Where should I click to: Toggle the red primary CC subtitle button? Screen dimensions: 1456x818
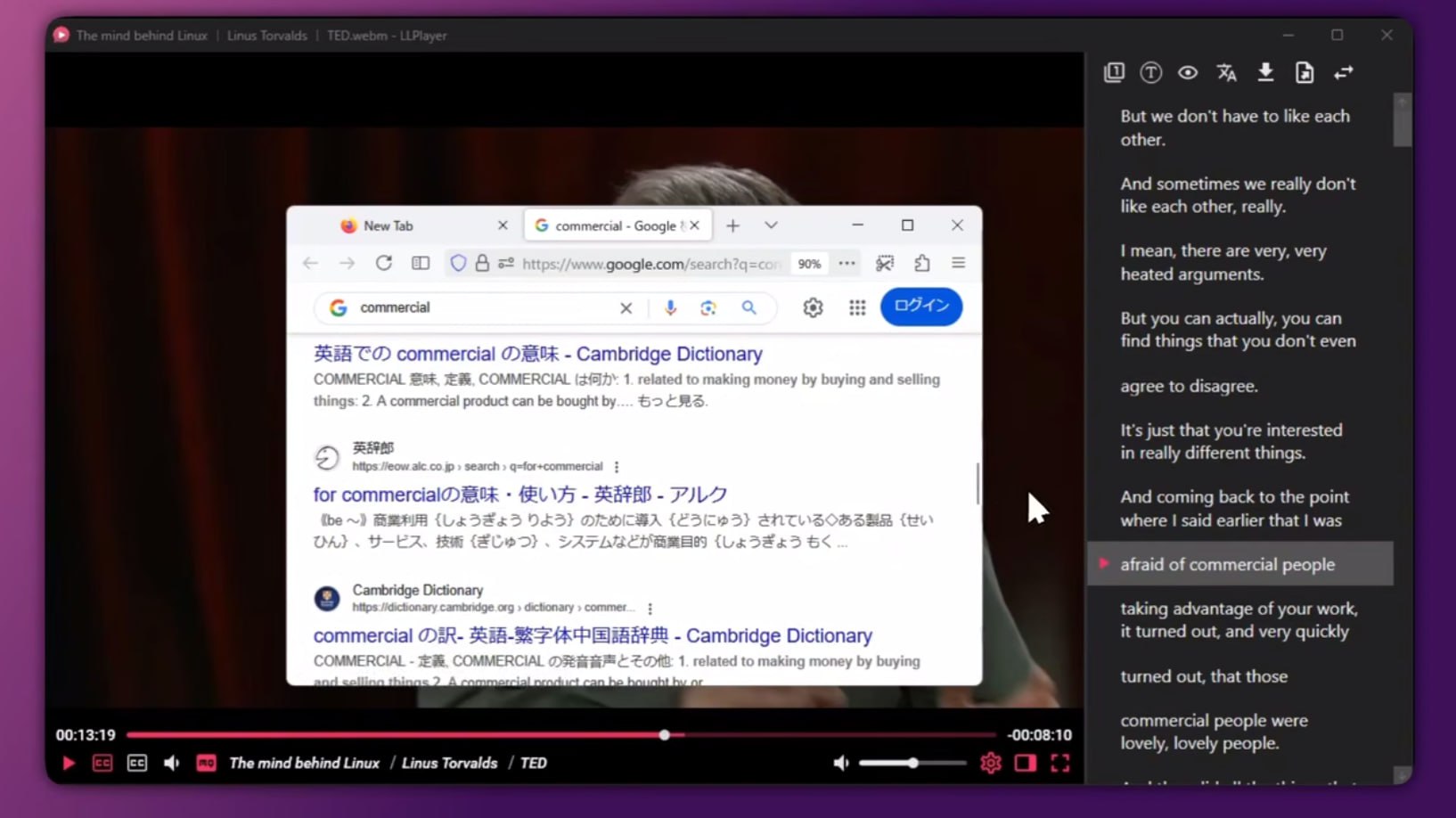pyautogui.click(x=102, y=763)
